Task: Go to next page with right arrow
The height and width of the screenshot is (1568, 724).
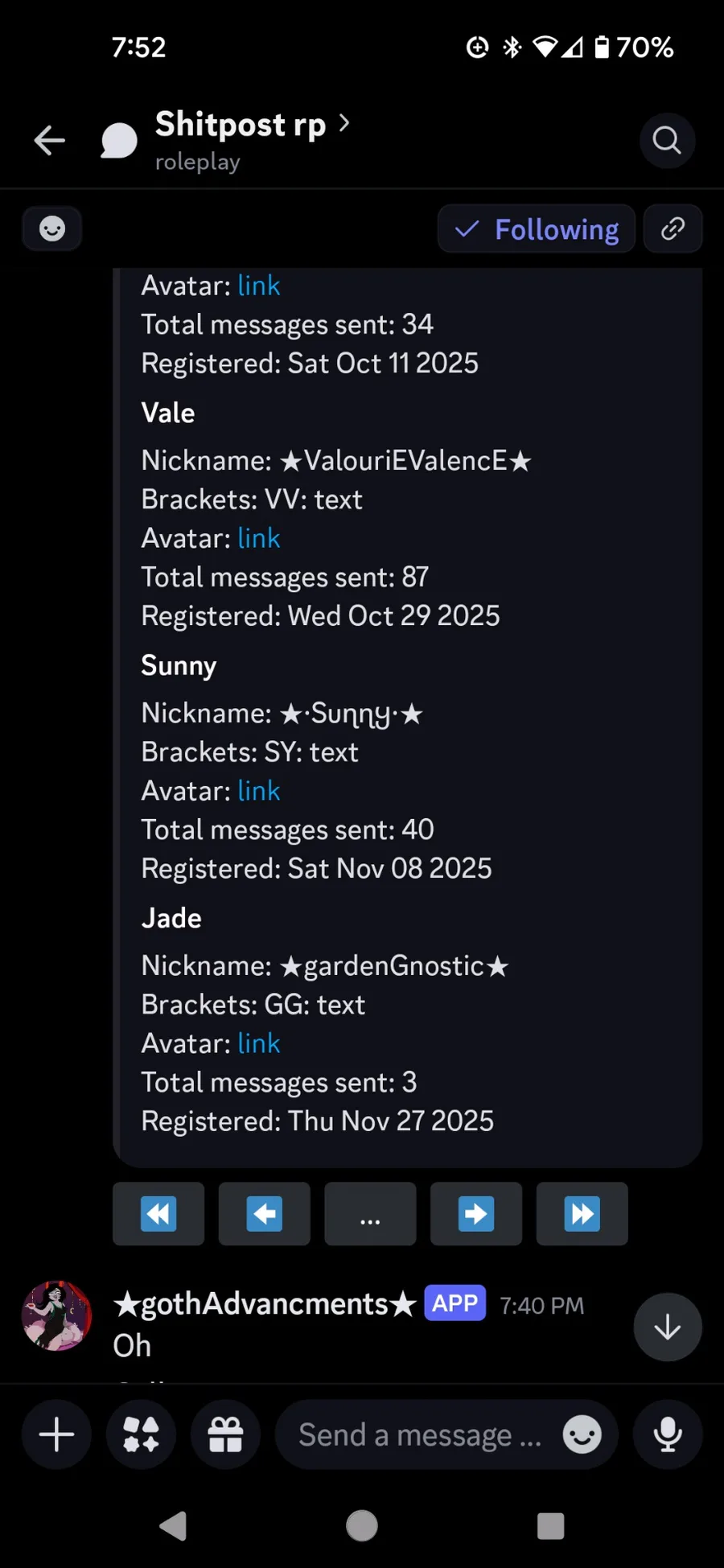Action: coord(476,1214)
